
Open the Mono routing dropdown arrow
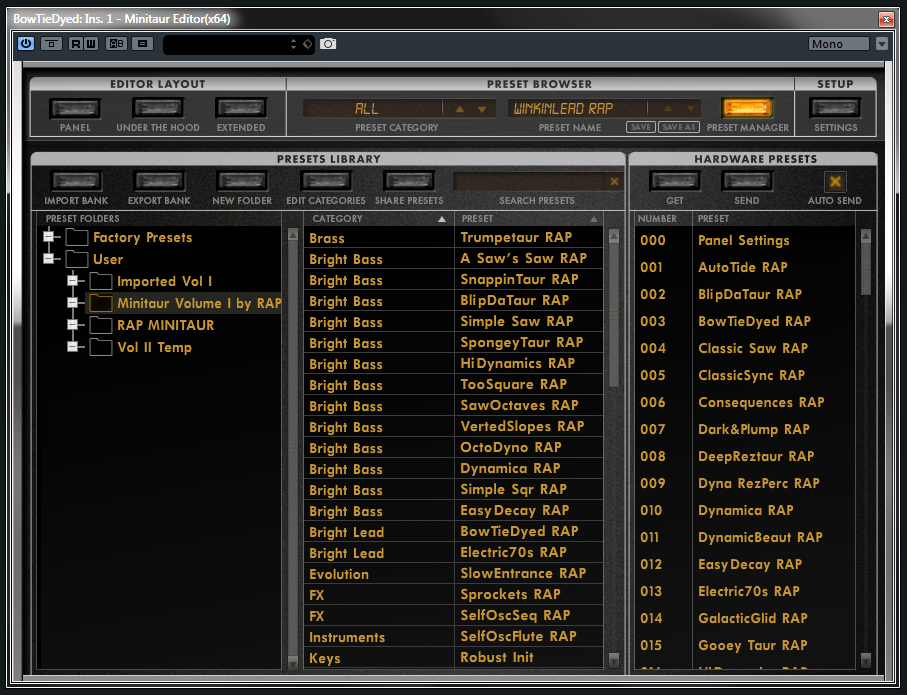coord(882,44)
